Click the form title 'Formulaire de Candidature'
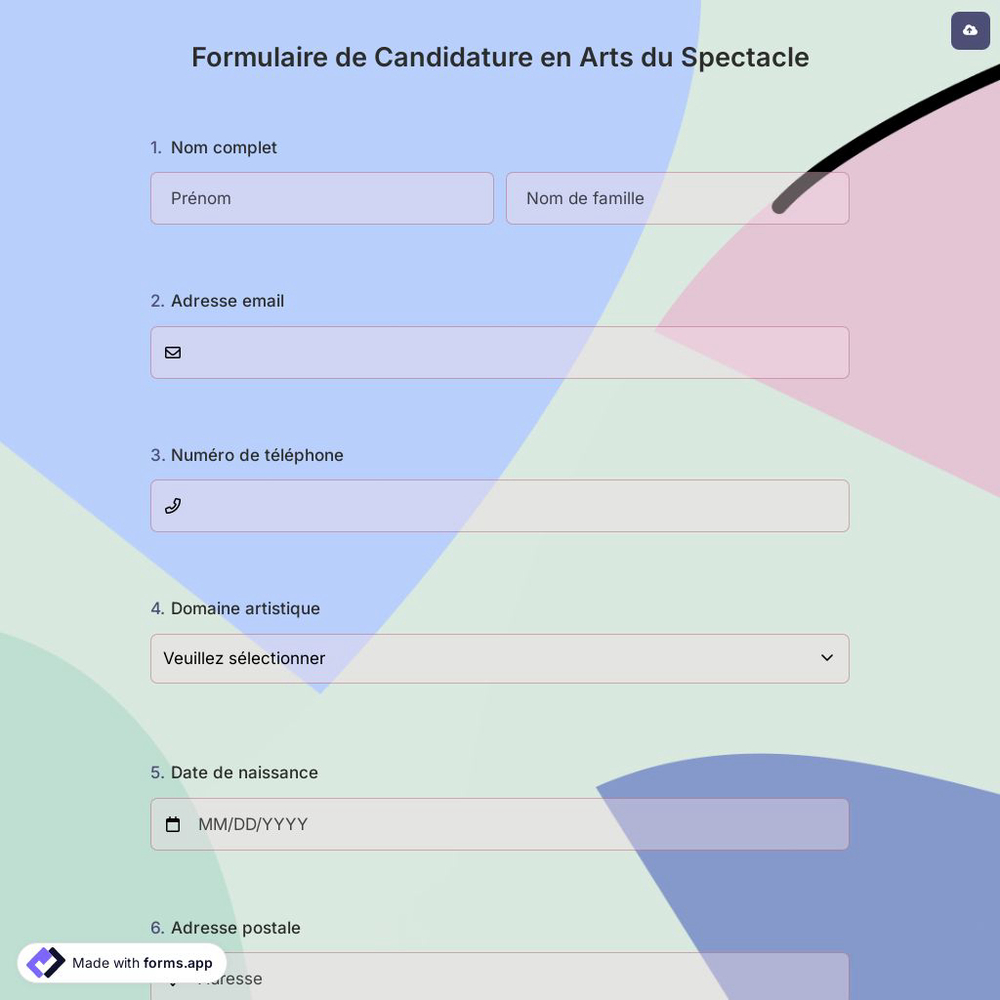Screen dimensions: 1000x1000 (500, 57)
